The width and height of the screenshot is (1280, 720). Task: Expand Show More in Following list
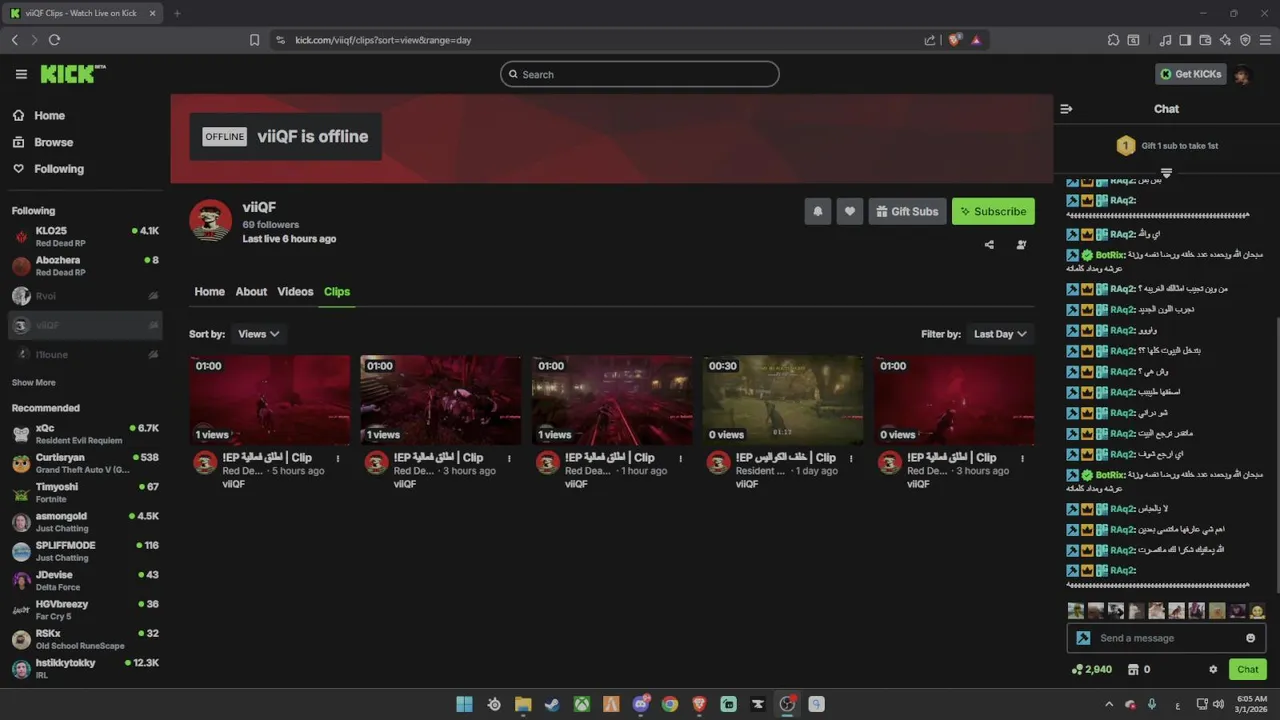(x=33, y=383)
